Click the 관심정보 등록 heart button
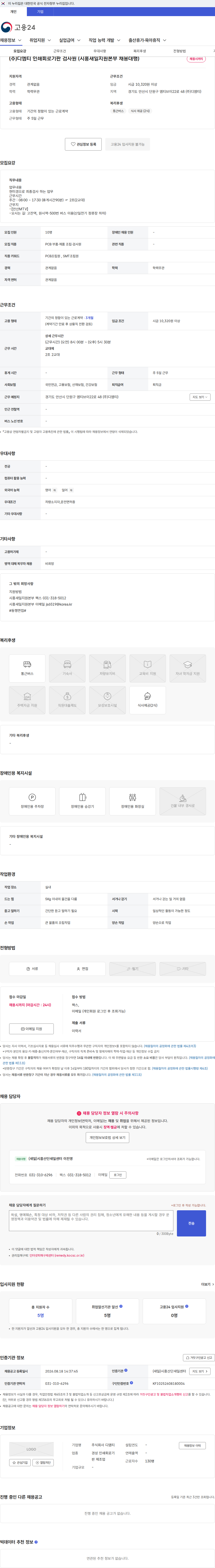 tap(84, 144)
